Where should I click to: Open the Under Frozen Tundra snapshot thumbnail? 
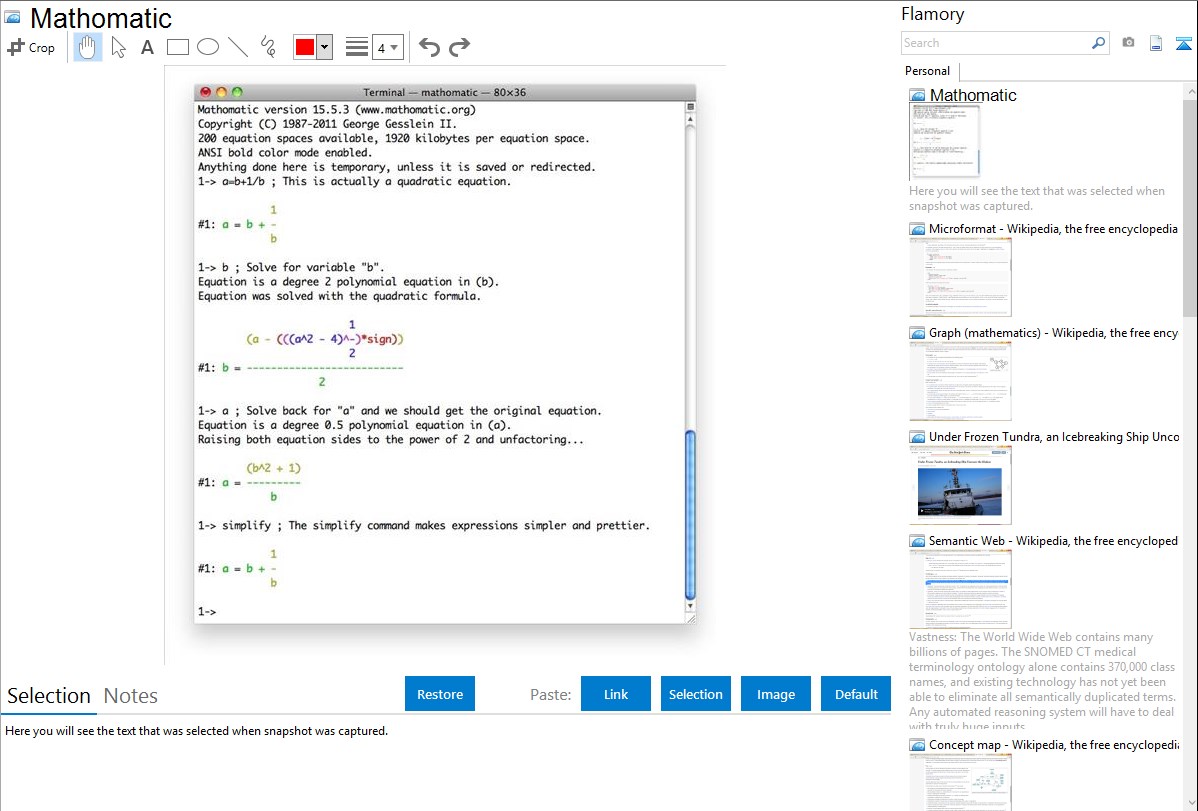pos(960,485)
